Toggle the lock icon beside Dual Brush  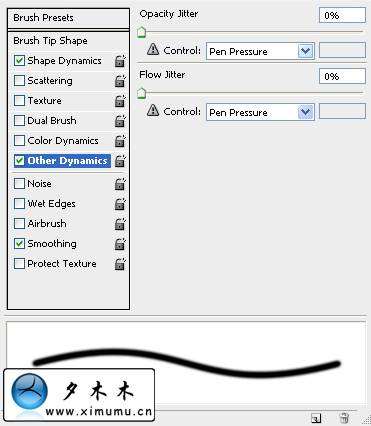click(120, 121)
